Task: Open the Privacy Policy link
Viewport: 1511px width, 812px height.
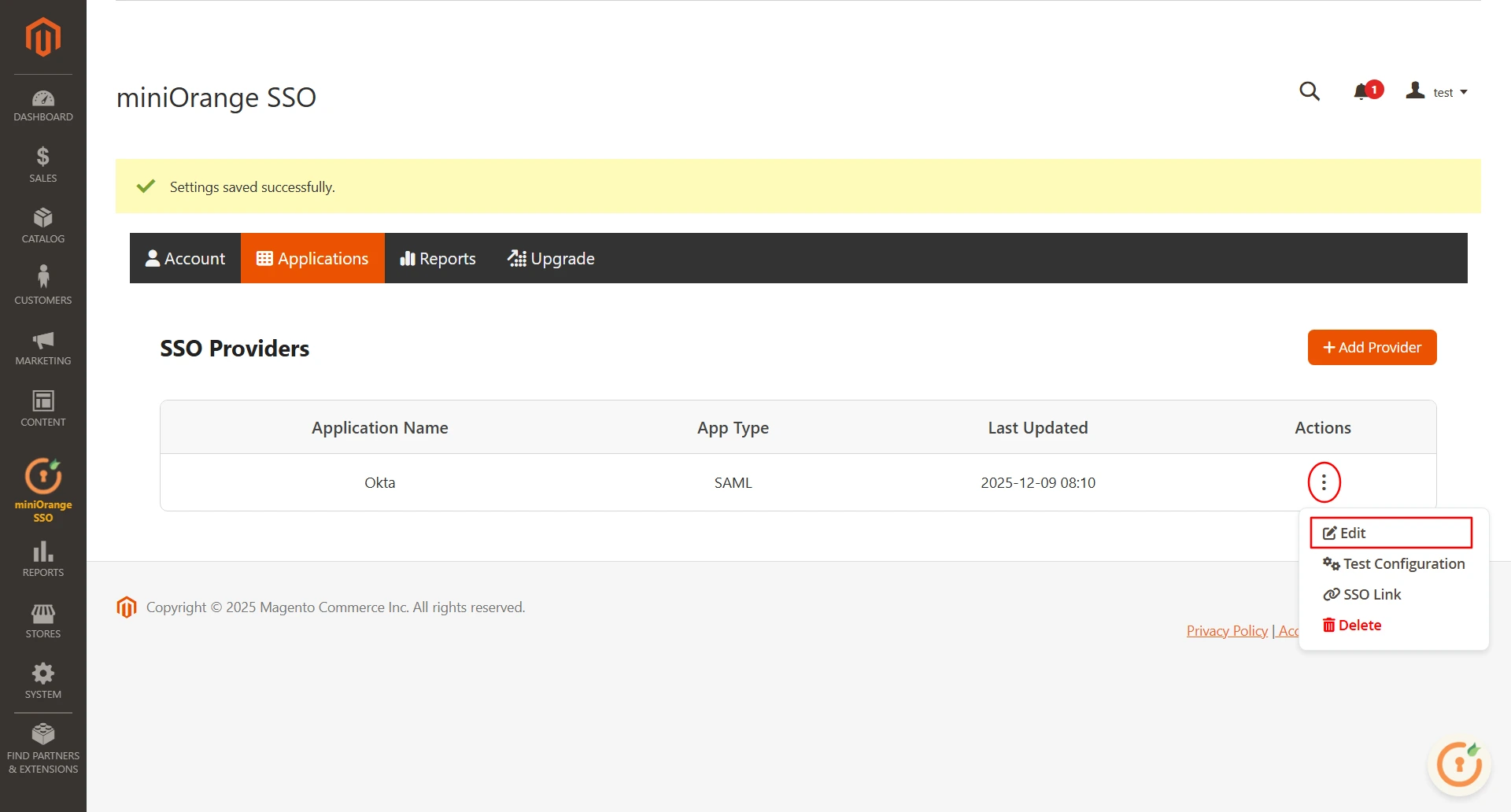Action: click(1226, 630)
